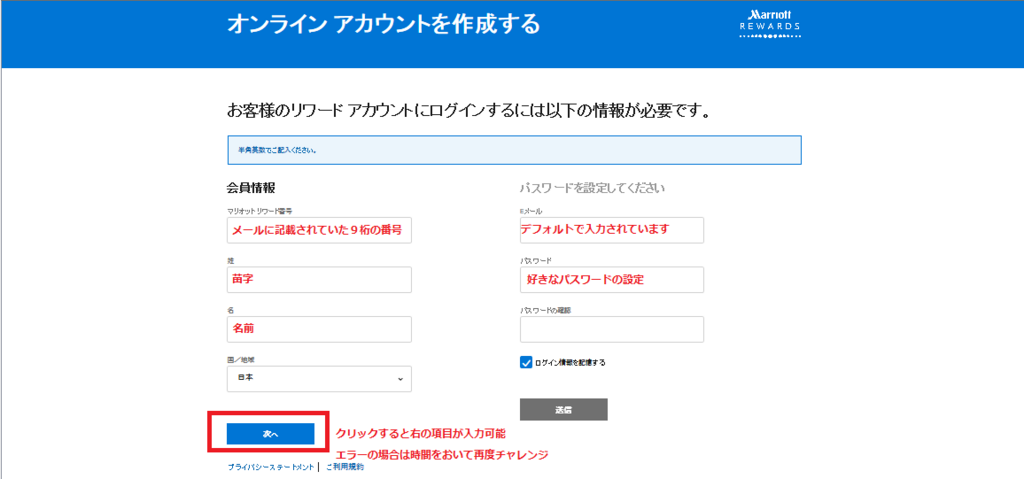Click the パスワード input field

[612, 280]
